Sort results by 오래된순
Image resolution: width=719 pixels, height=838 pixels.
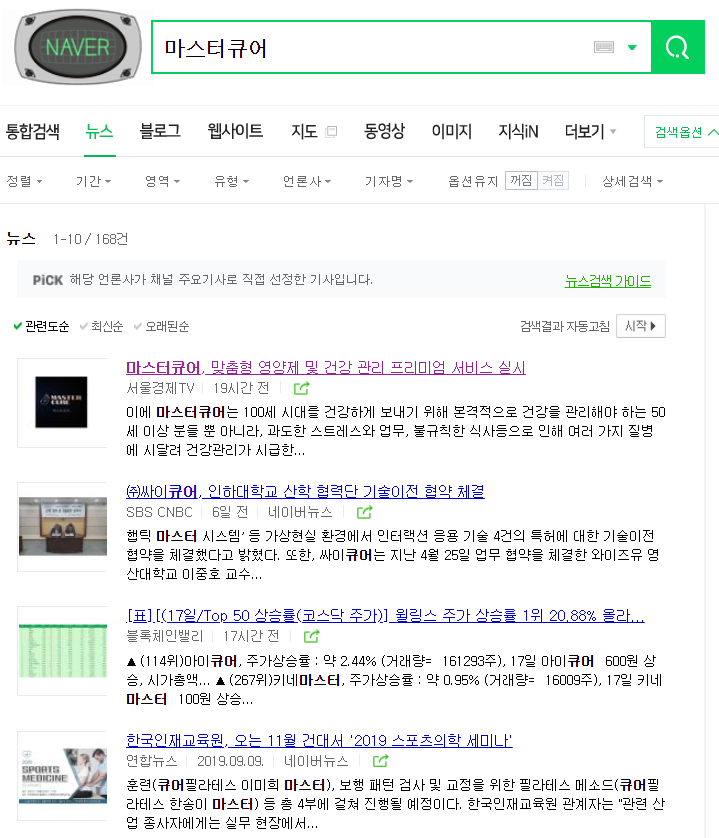click(161, 326)
